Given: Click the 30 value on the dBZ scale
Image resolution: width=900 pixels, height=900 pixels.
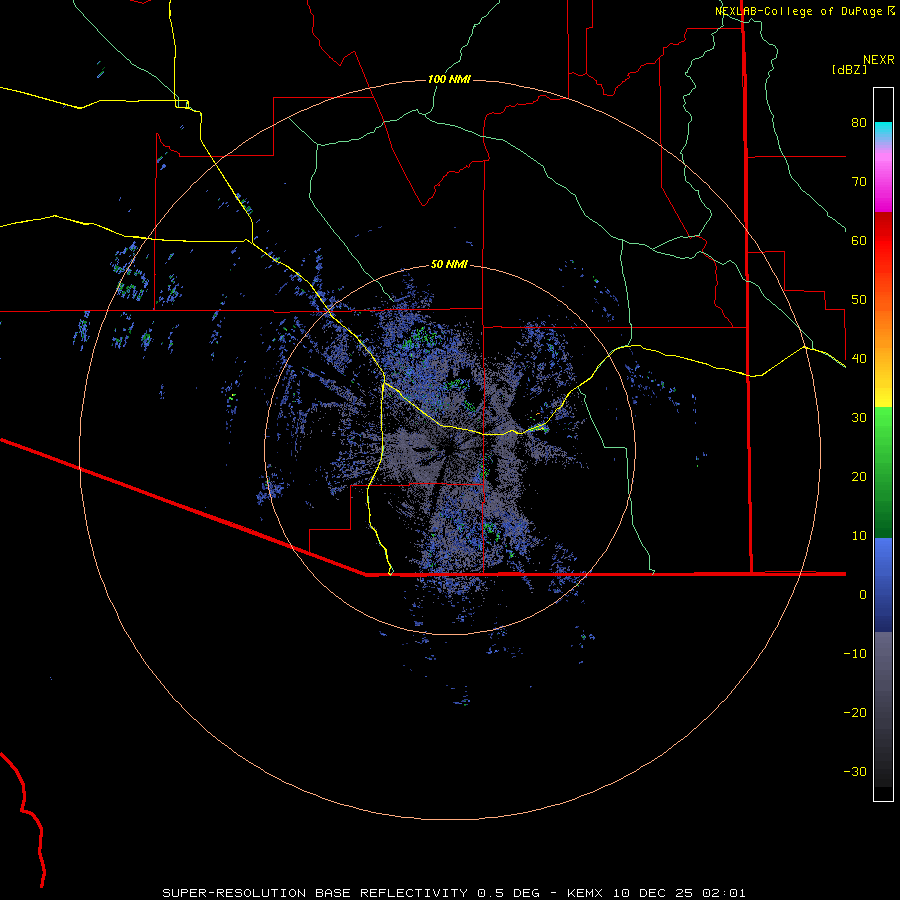Looking at the screenshot, I should click(859, 417).
